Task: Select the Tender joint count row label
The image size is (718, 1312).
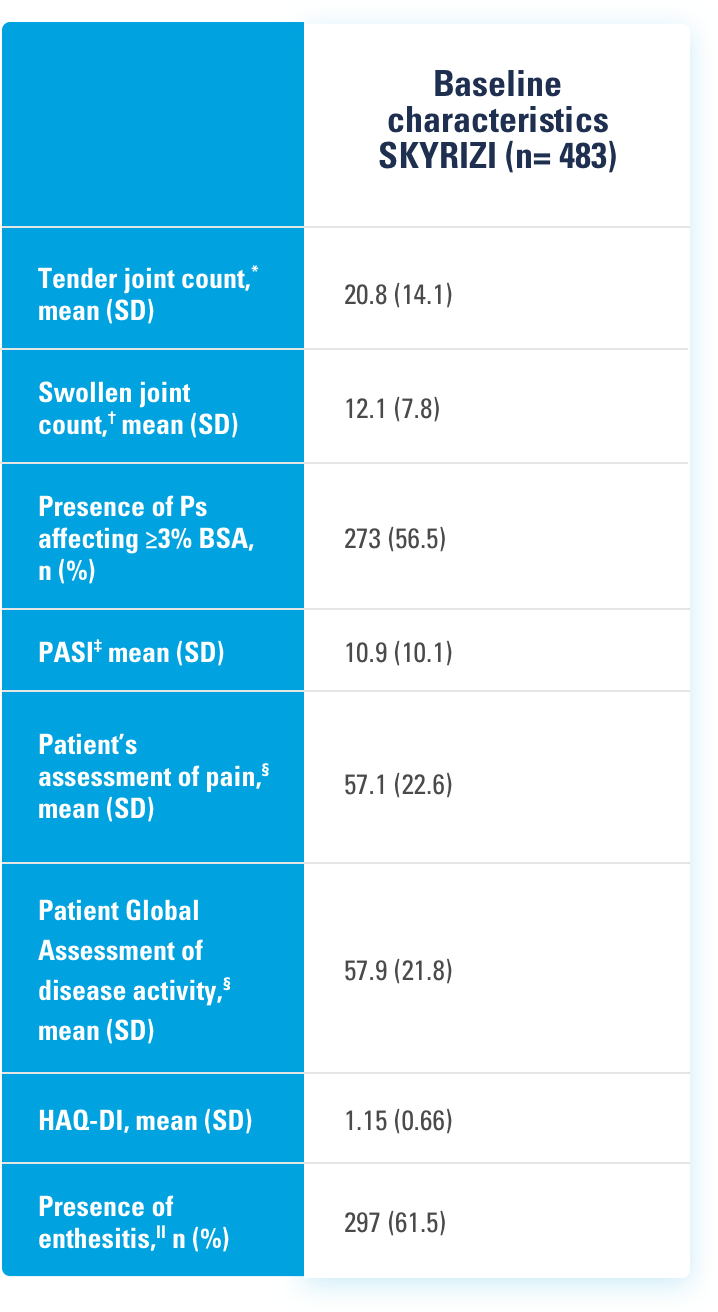Action: point(143,294)
